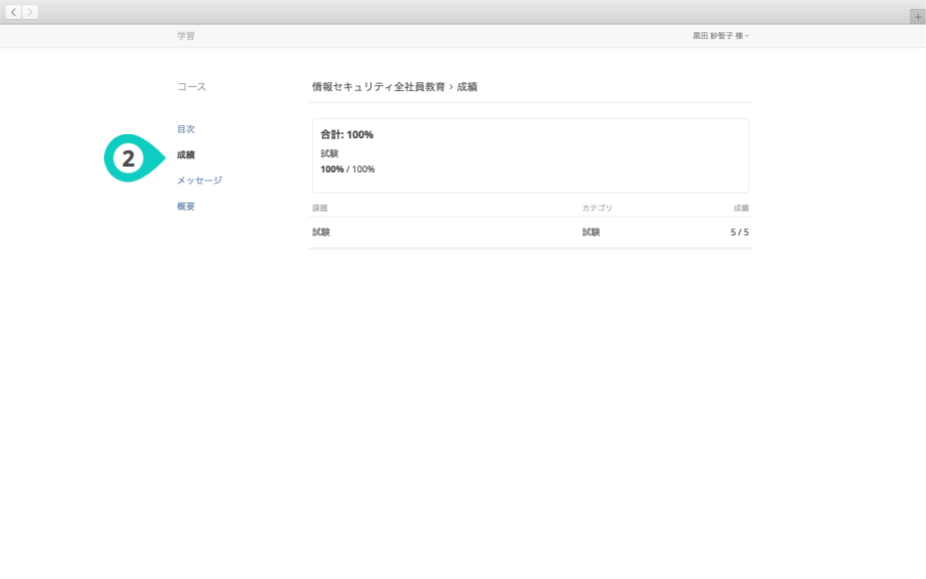Click the 課題 column header

pos(320,208)
